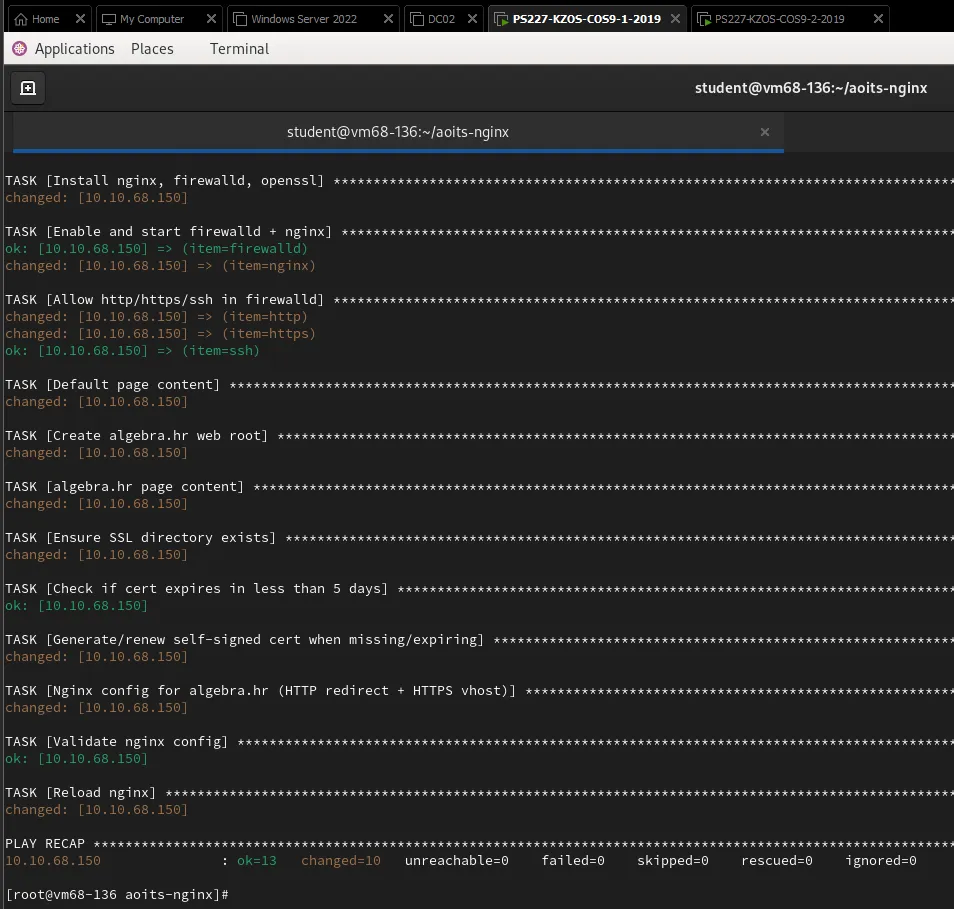The height and width of the screenshot is (909, 954).
Task: Click the distro logo beside the Applications menu
Action: pyautogui.click(x=18, y=48)
